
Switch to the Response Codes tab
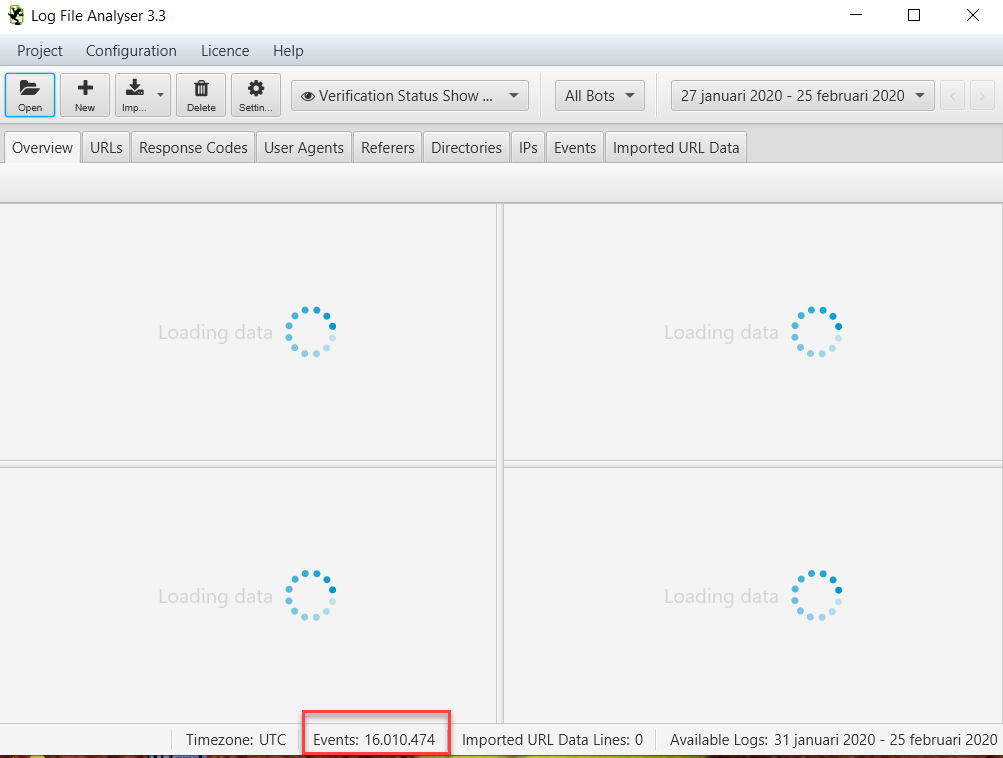(192, 146)
